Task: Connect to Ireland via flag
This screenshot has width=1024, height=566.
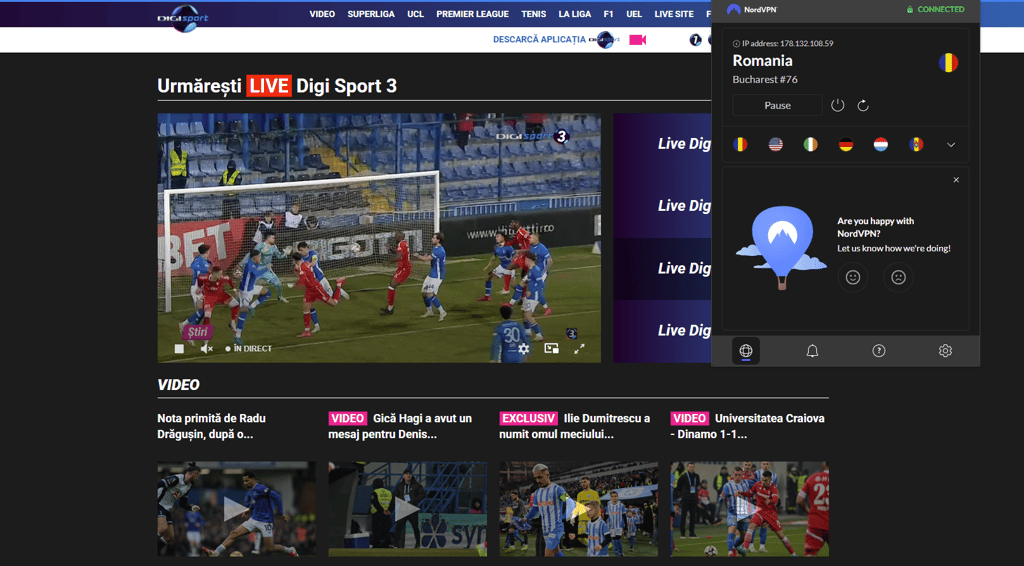Action: (810, 144)
